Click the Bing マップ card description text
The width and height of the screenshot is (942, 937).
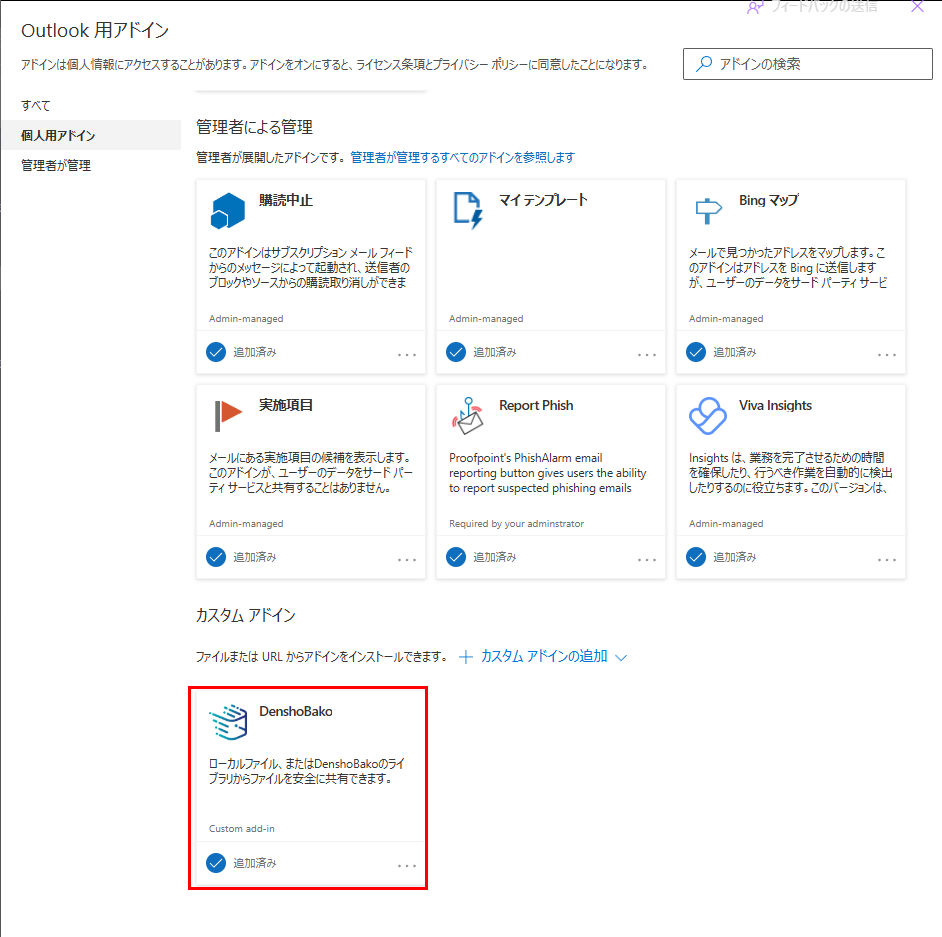point(788,267)
